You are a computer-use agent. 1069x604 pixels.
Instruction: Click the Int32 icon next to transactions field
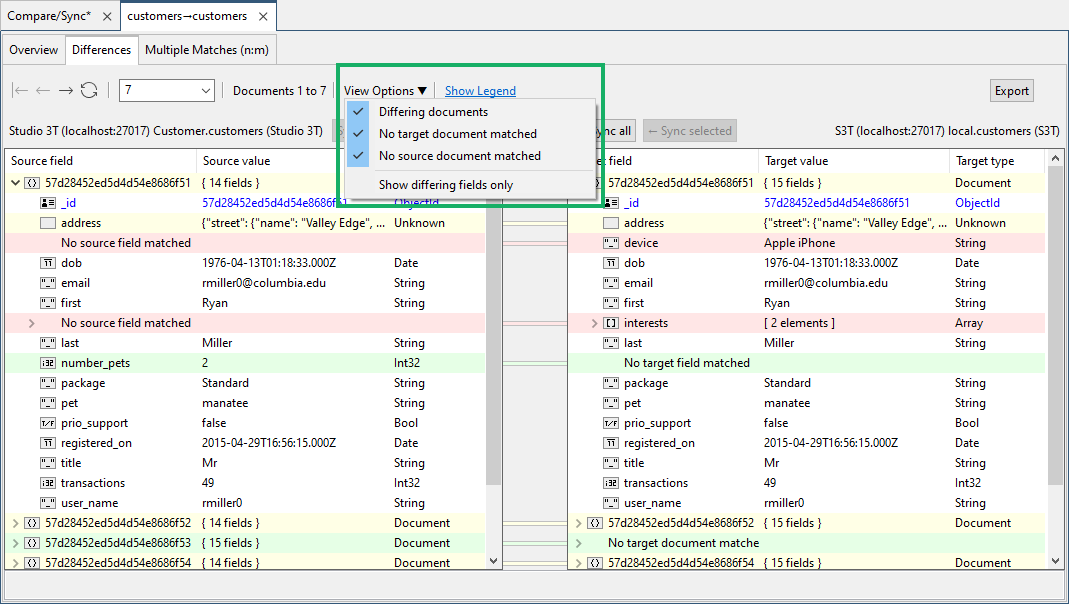click(x=46, y=482)
